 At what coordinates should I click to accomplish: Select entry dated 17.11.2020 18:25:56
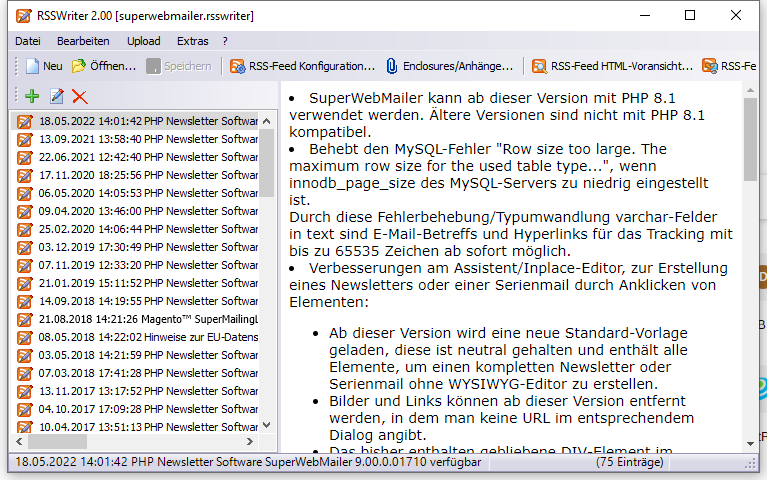(136, 175)
